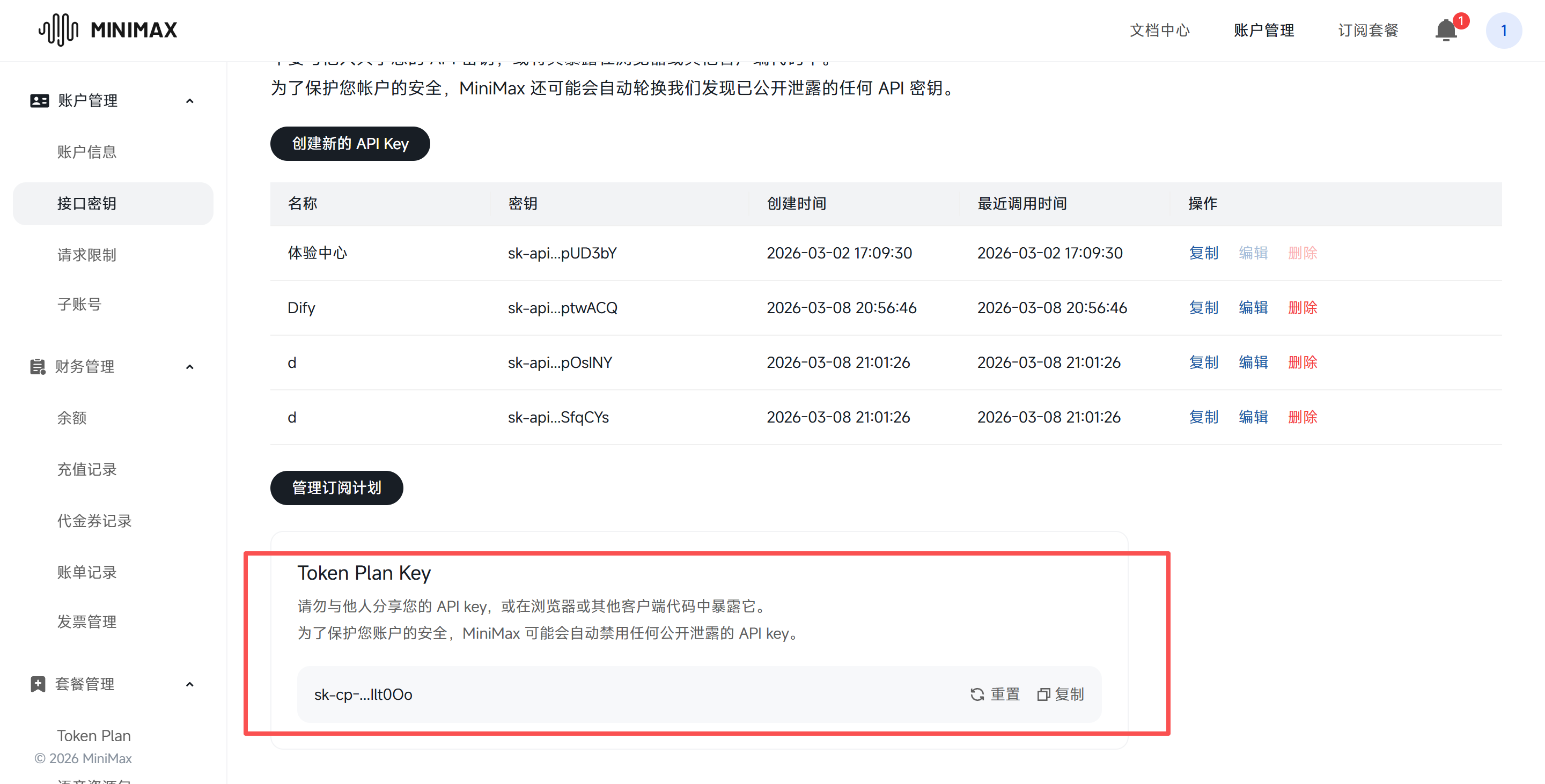Viewport: 1545px width, 784px height.
Task: Click the sk-api...pUD3bY key cell
Action: click(562, 253)
